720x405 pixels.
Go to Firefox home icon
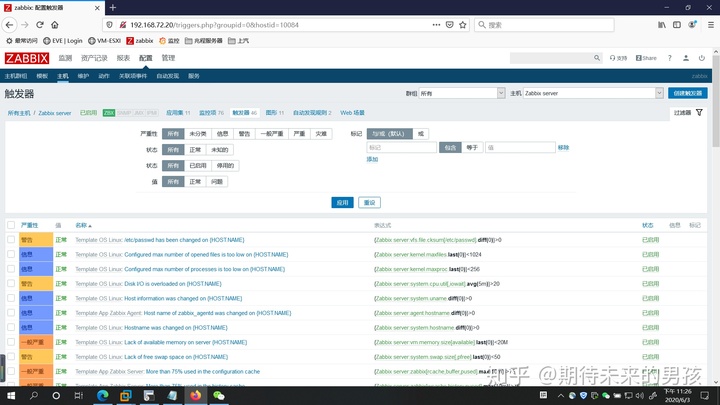(x=55, y=25)
